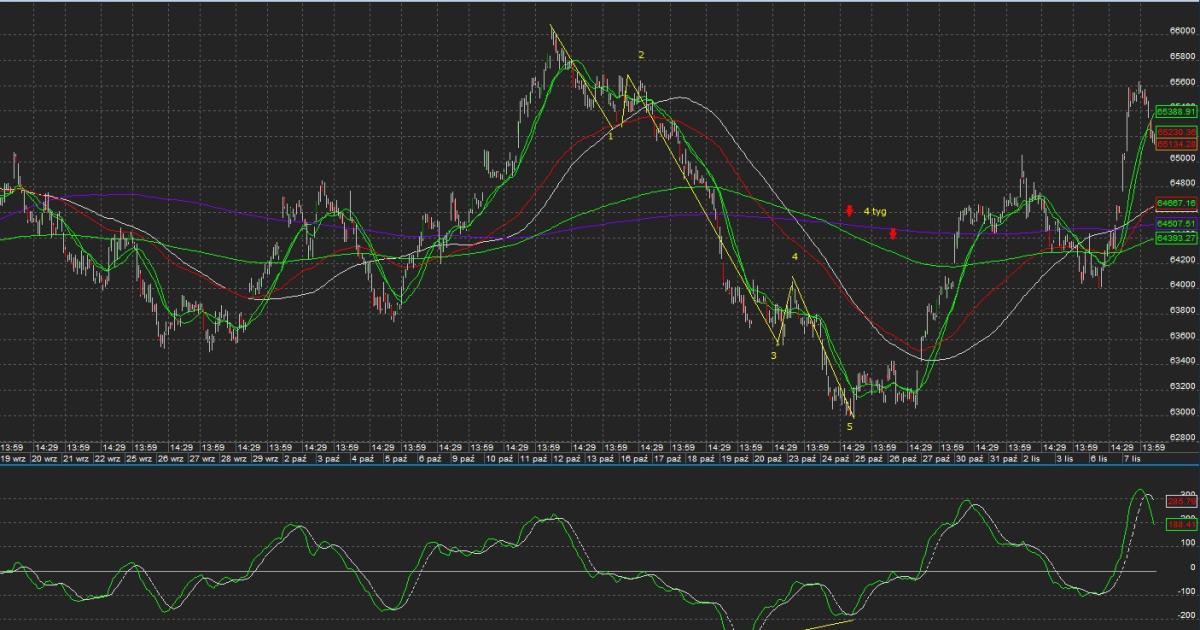This screenshot has height=630, width=1200.
Task: Select the red 64667.16 moving average tag
Action: 1177,203
